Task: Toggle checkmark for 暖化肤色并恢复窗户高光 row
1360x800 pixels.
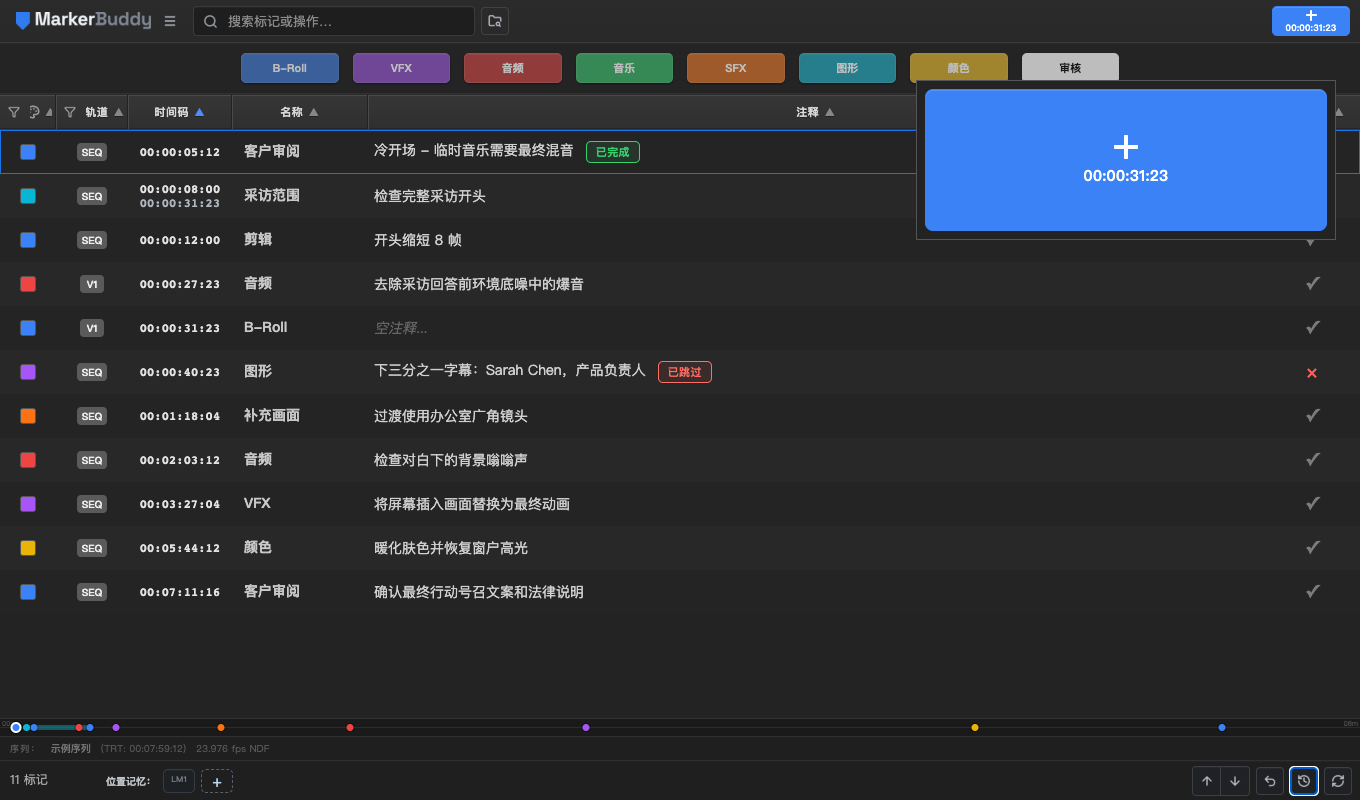Action: (x=1313, y=548)
